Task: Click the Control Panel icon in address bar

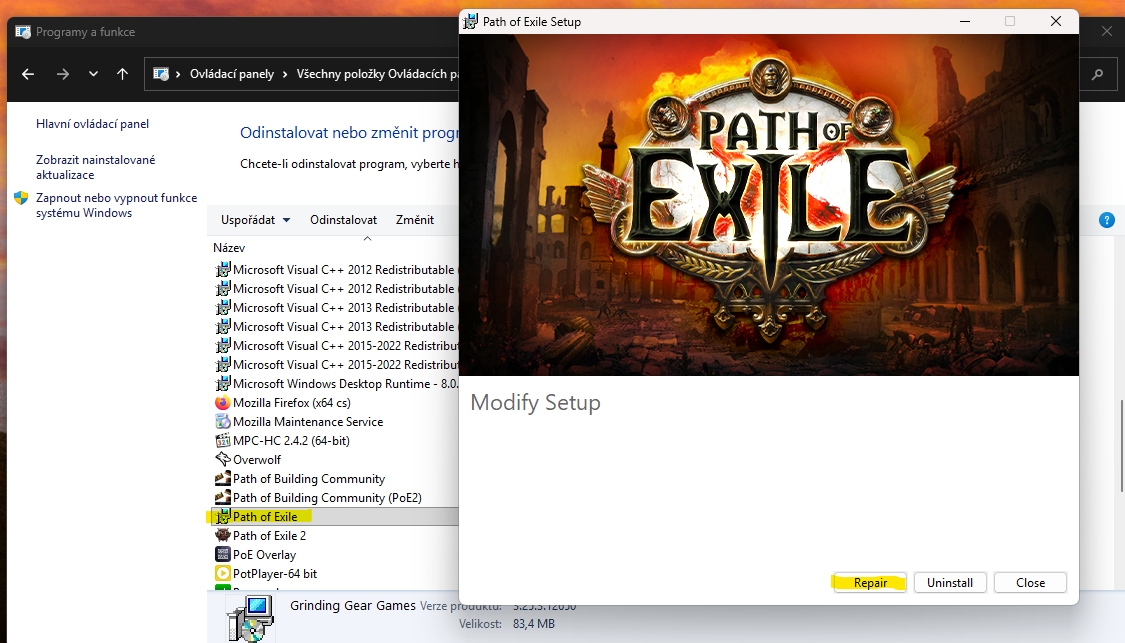Action: click(x=161, y=74)
